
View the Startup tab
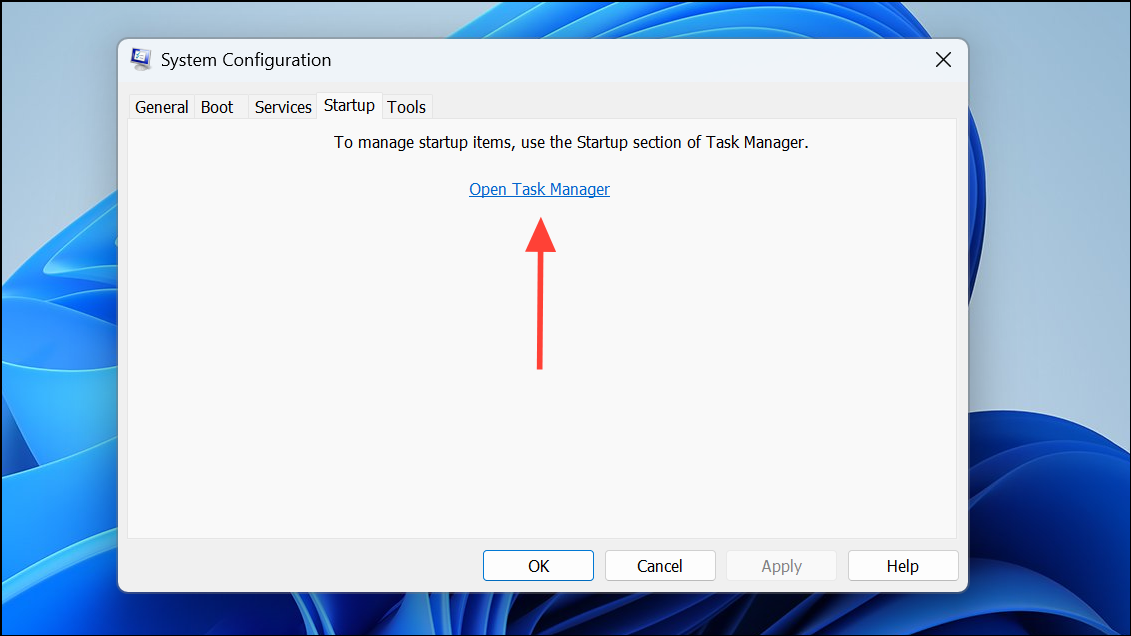coord(349,105)
